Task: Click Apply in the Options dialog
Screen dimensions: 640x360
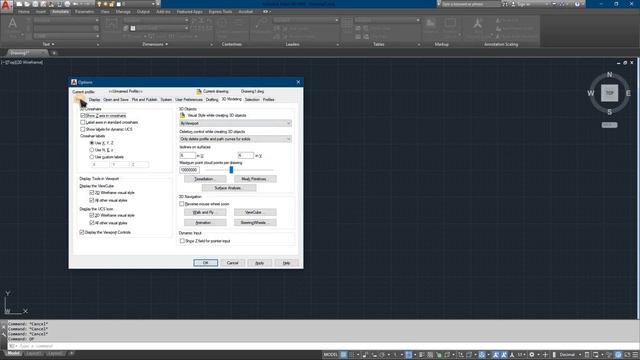Action: click(x=259, y=263)
